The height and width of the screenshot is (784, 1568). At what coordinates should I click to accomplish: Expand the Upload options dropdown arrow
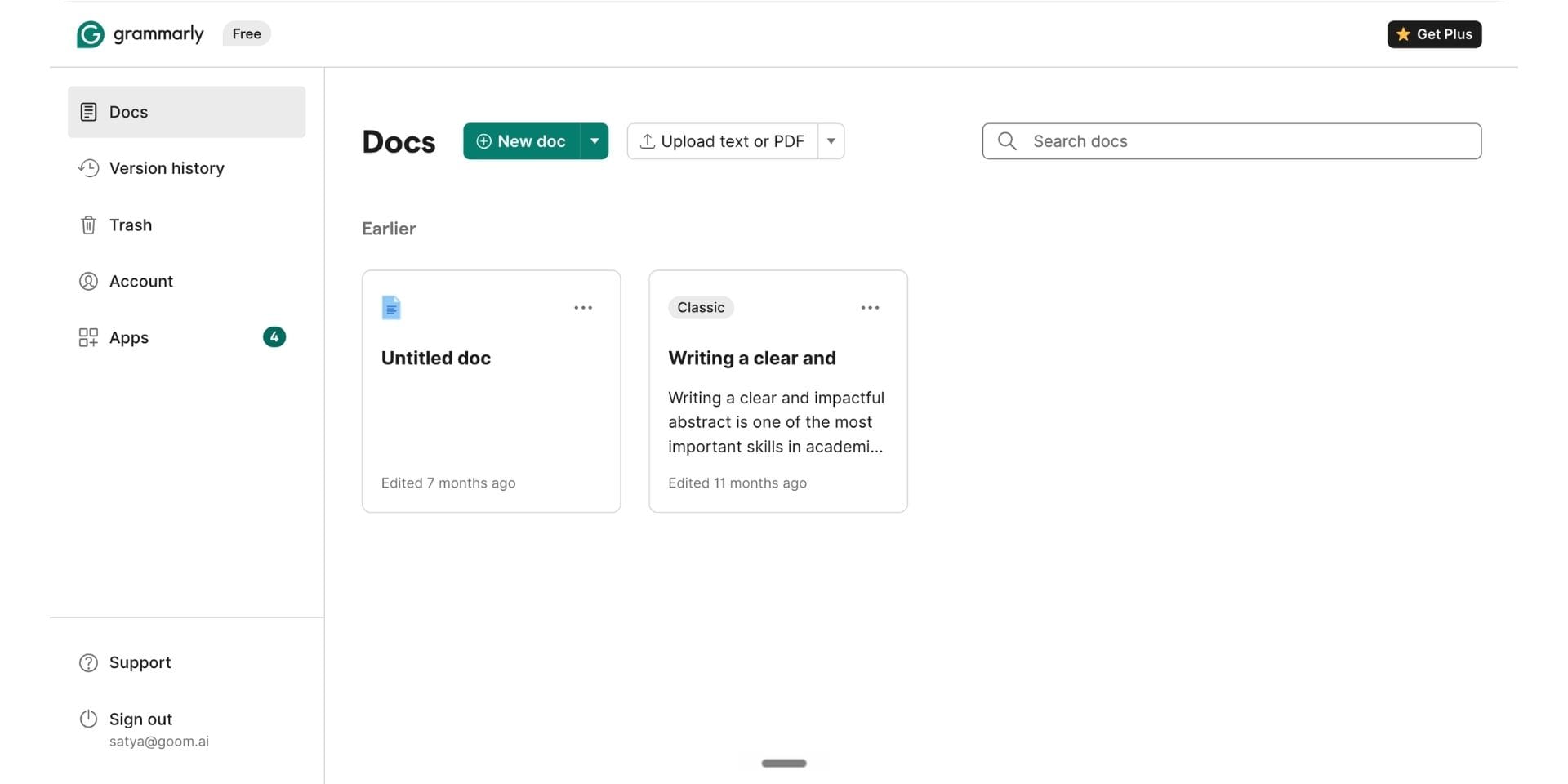tap(831, 141)
